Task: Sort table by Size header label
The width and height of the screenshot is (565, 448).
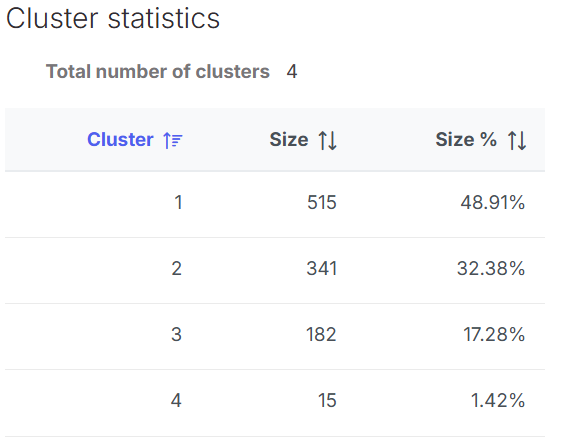Action: pyautogui.click(x=289, y=139)
